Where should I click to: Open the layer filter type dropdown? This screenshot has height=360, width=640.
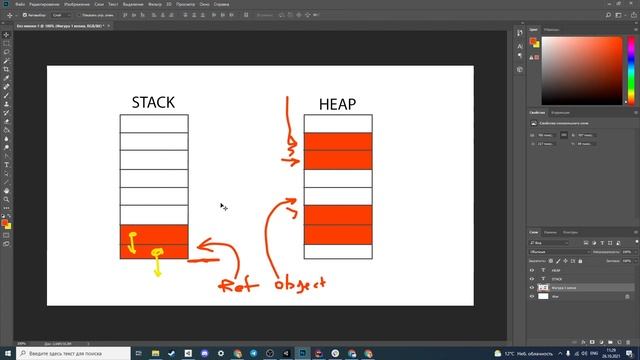pyautogui.click(x=549, y=243)
